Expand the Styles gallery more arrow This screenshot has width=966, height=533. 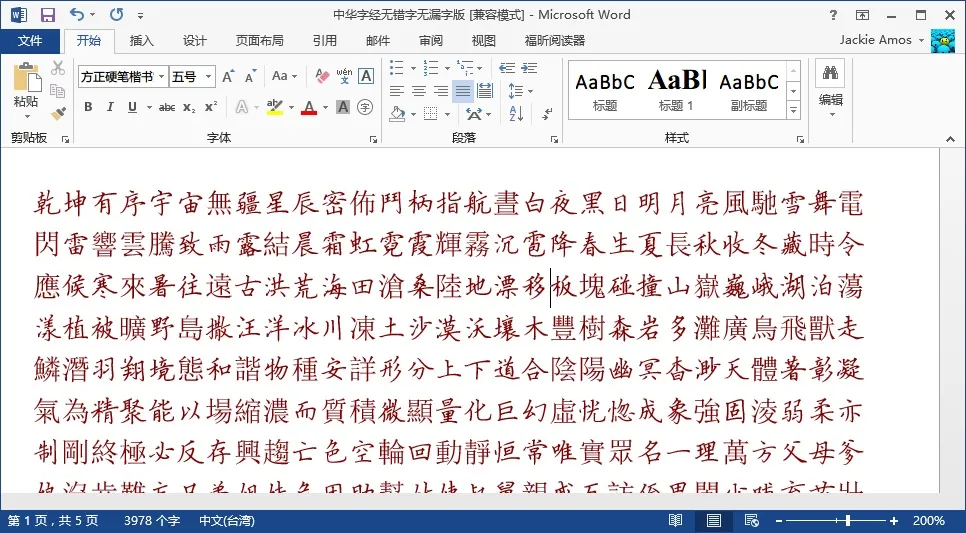(x=794, y=109)
